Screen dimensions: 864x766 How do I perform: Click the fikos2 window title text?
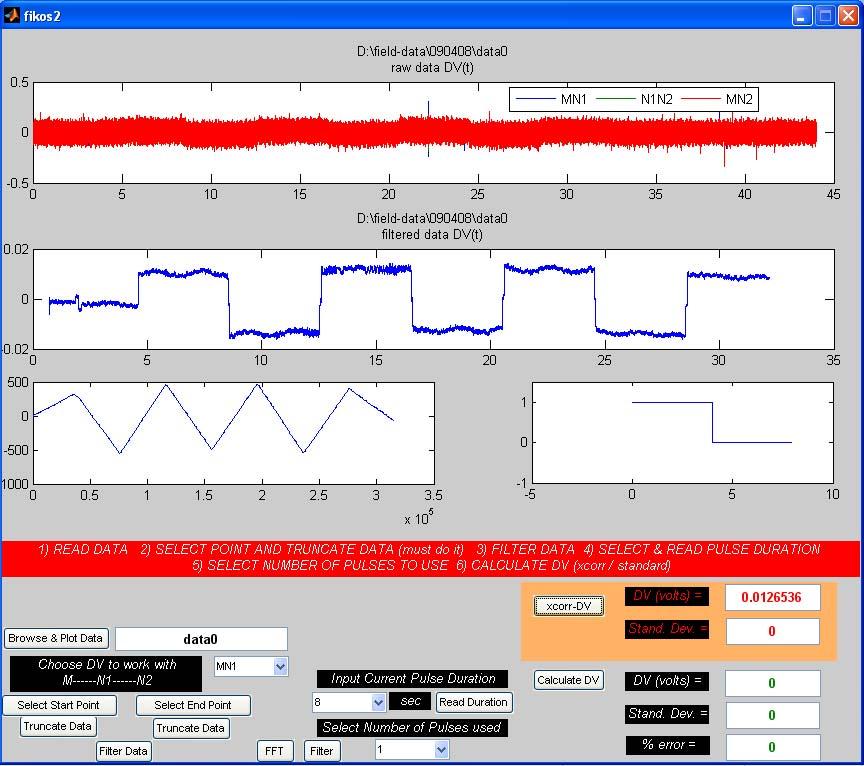tap(41, 16)
